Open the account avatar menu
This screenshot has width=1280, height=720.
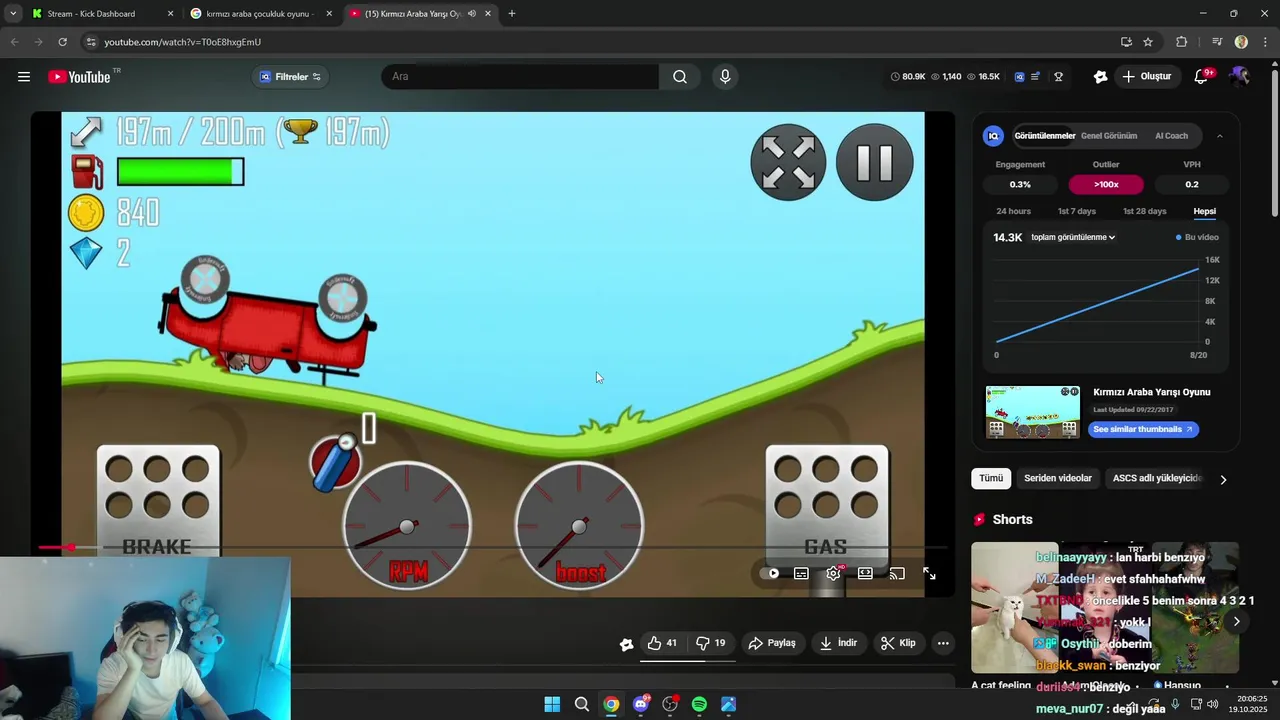click(x=1240, y=77)
